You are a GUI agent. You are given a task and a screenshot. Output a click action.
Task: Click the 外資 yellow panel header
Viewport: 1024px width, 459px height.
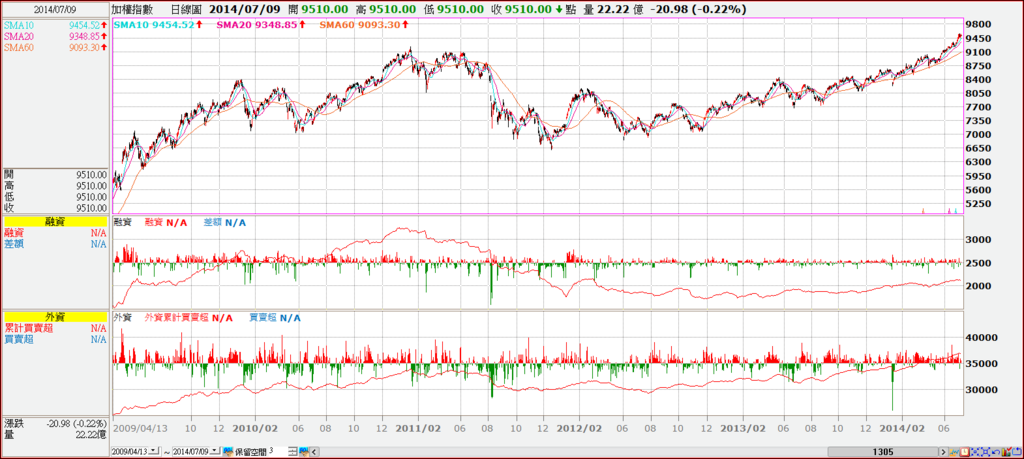coord(54,317)
